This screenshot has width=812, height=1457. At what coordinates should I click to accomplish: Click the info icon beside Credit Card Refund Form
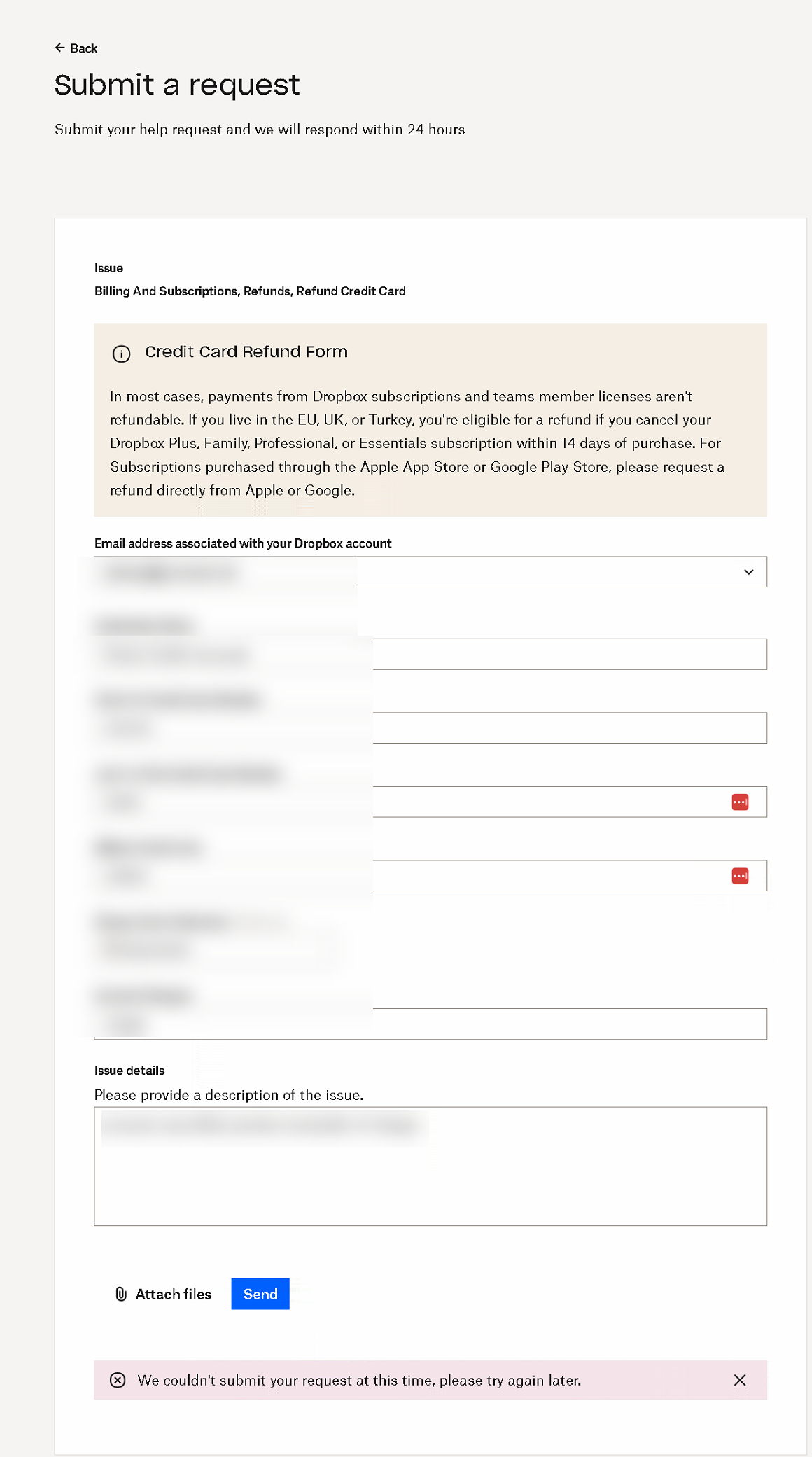[121, 354]
